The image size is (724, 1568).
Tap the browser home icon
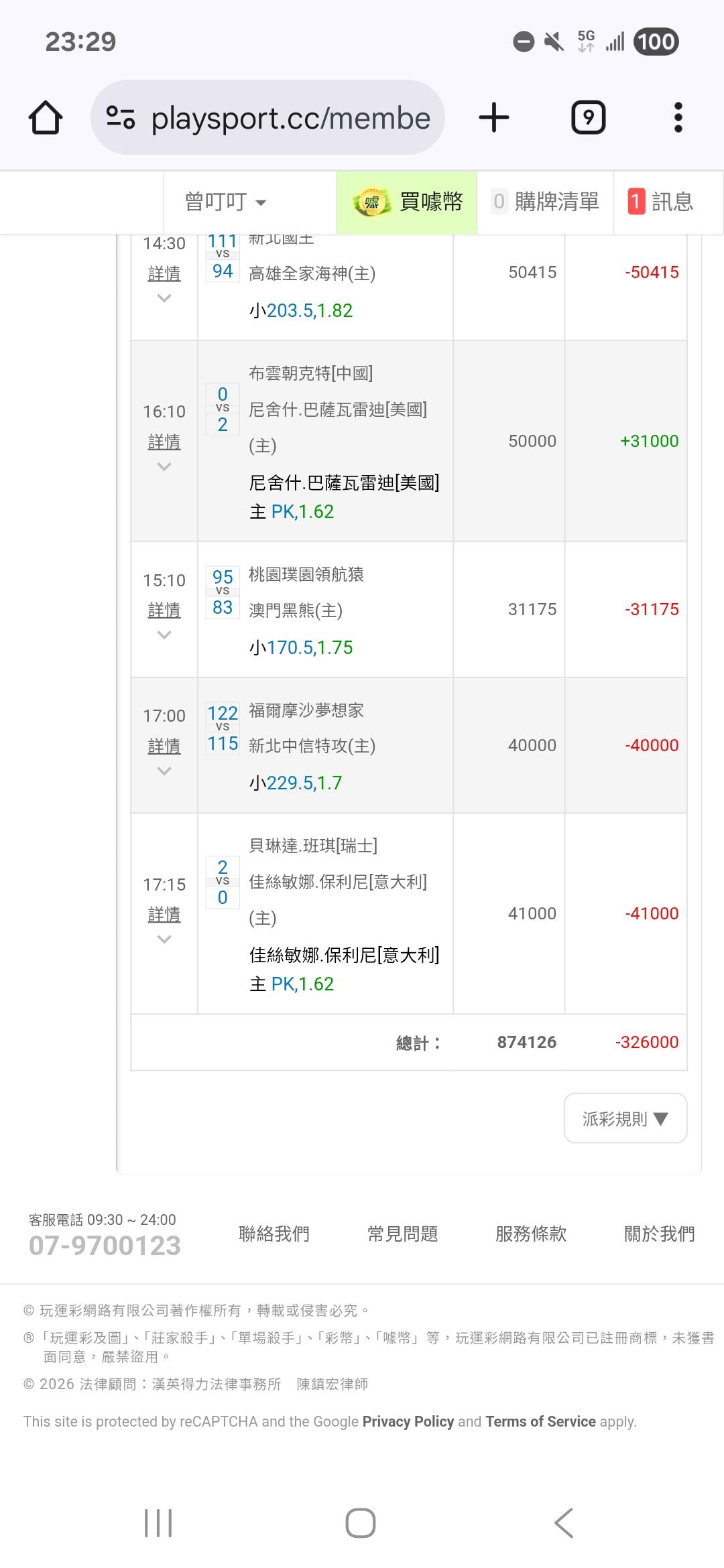coord(46,118)
